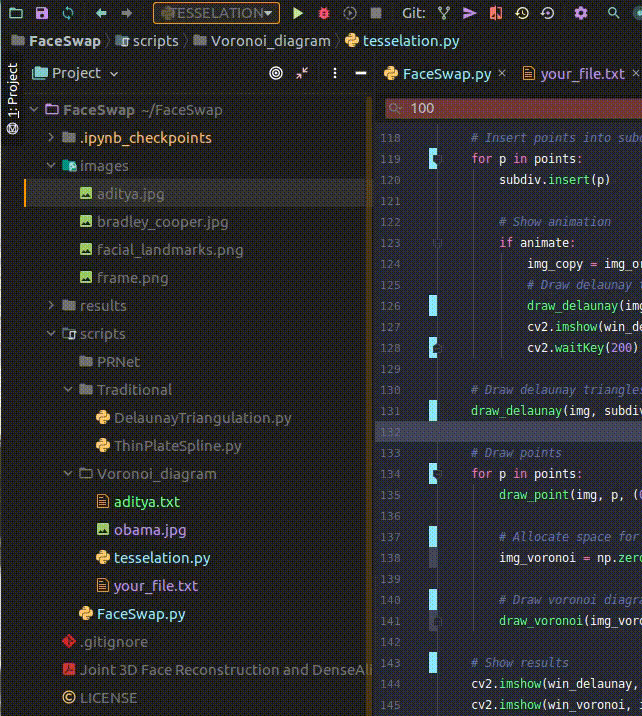
Task: Open tesselation.py in the project tree
Action: point(162,558)
